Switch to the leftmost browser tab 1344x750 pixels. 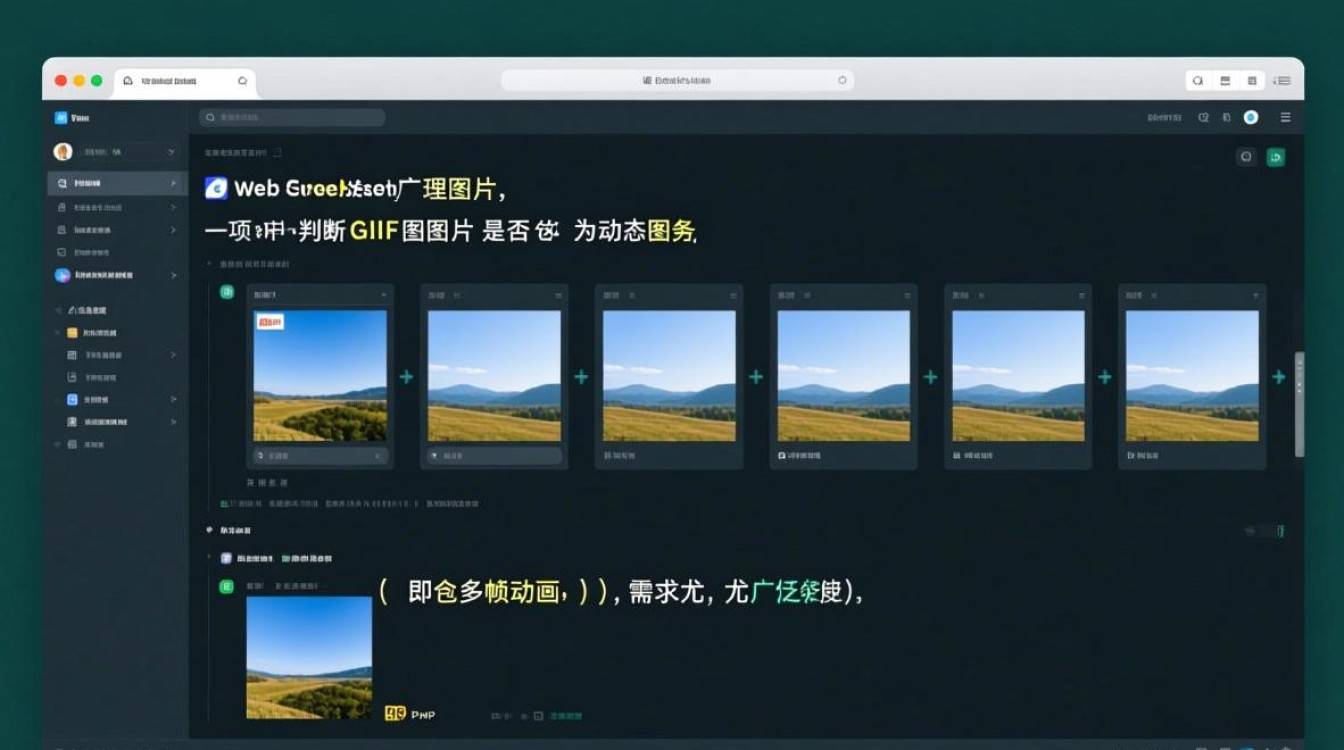(180, 81)
